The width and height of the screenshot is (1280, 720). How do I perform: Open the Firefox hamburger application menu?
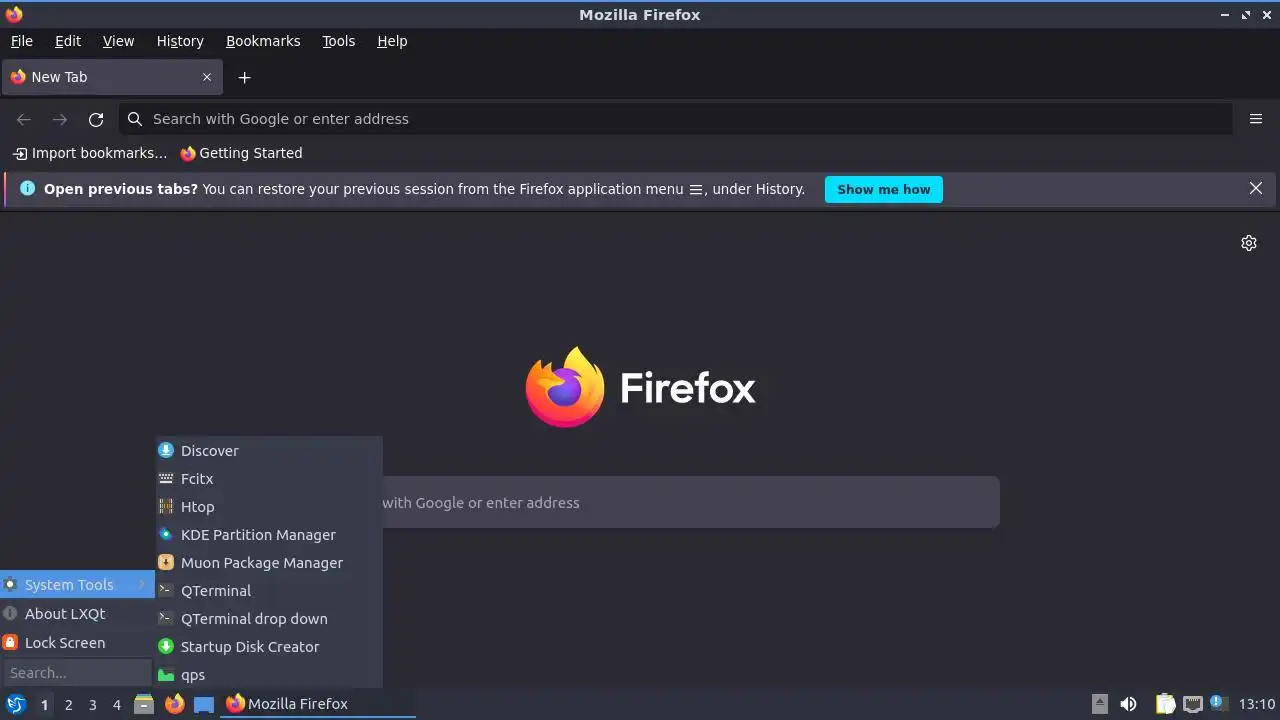click(x=1256, y=119)
